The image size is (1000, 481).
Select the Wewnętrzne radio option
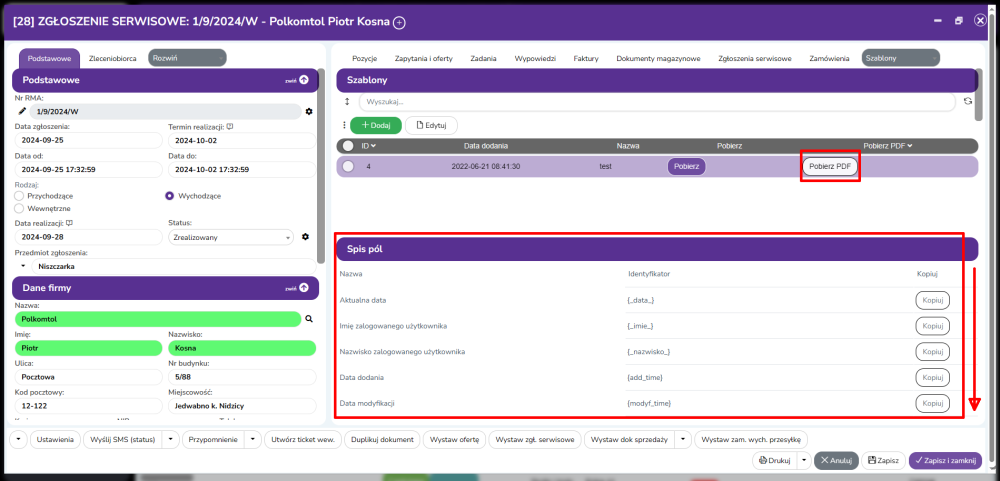(x=20, y=208)
